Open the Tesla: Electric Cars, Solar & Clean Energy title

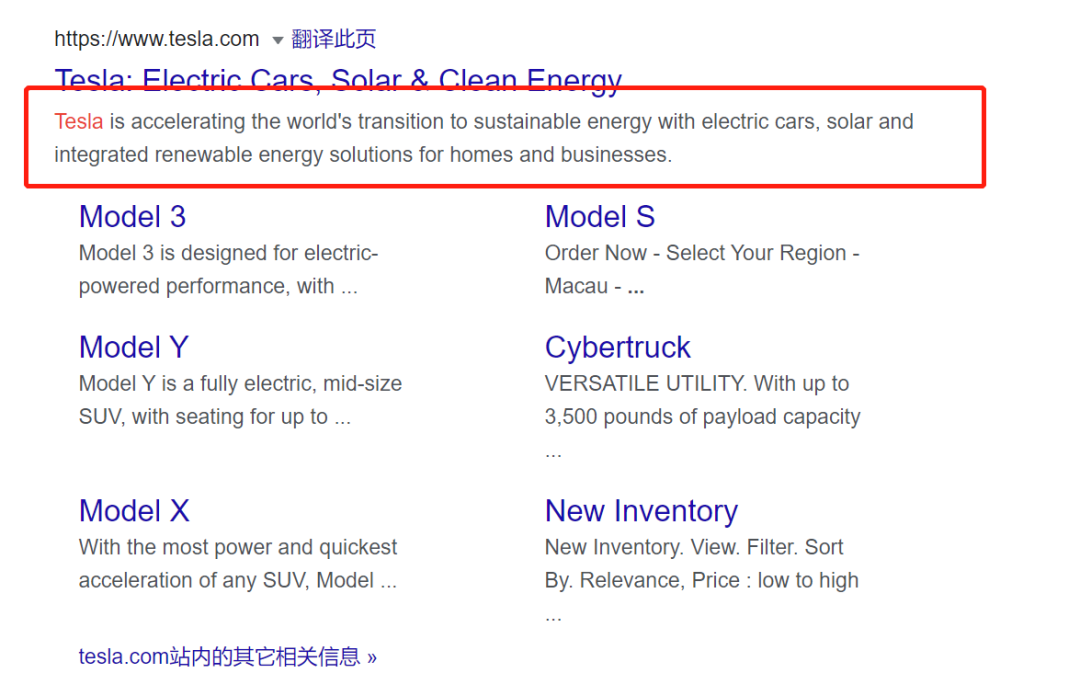[x=338, y=80]
